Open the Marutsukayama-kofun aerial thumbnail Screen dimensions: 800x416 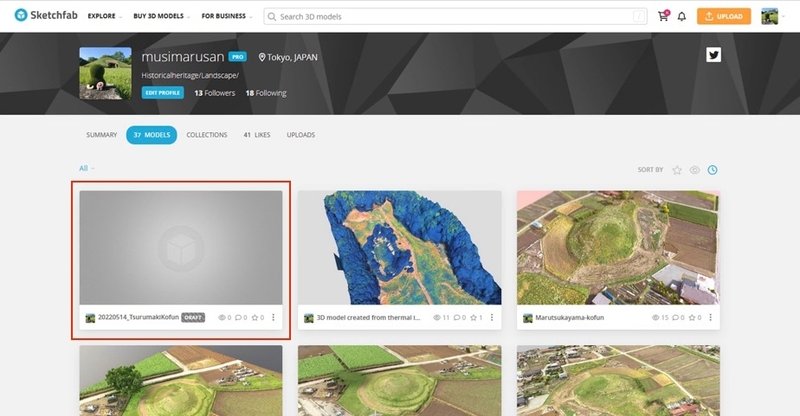click(618, 248)
